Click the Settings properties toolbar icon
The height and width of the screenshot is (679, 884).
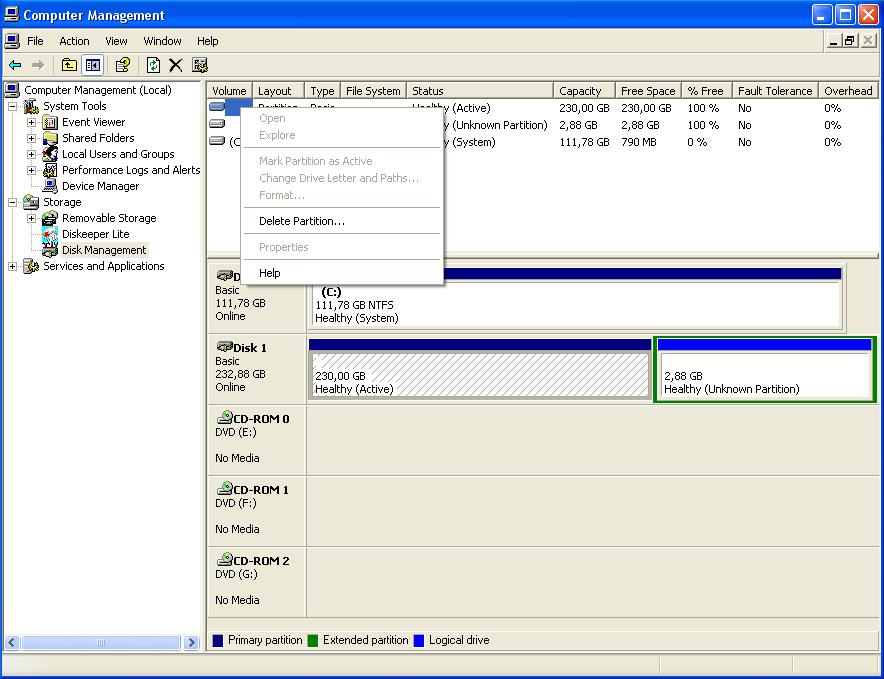(200, 65)
